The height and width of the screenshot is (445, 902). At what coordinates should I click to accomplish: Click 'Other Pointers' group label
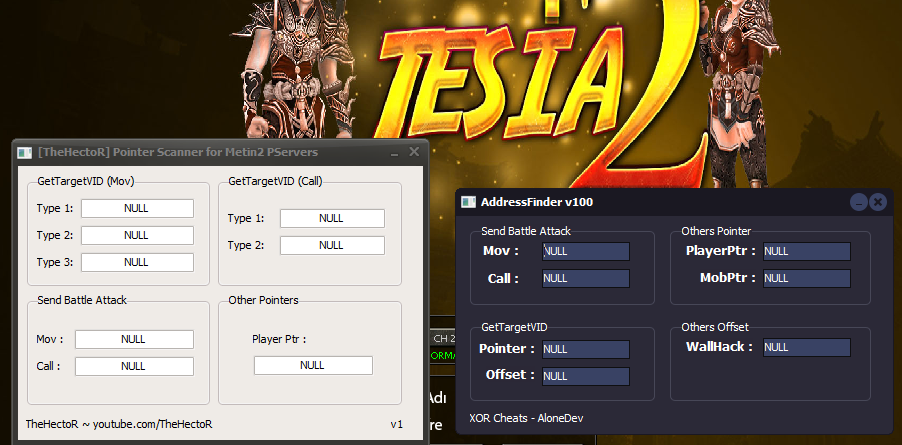click(x=263, y=300)
